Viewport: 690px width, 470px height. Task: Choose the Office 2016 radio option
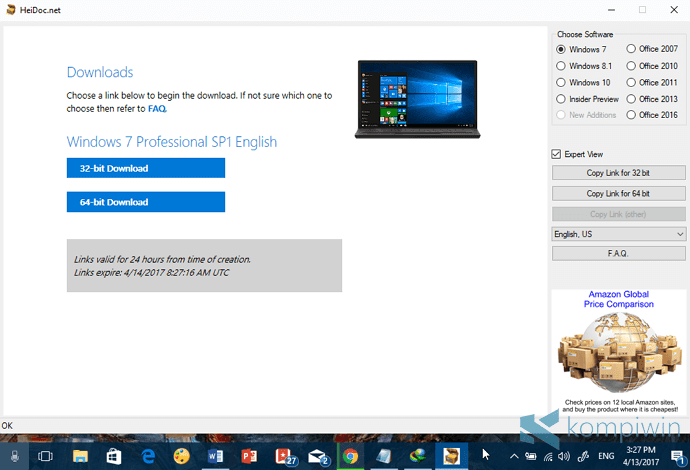pyautogui.click(x=631, y=115)
